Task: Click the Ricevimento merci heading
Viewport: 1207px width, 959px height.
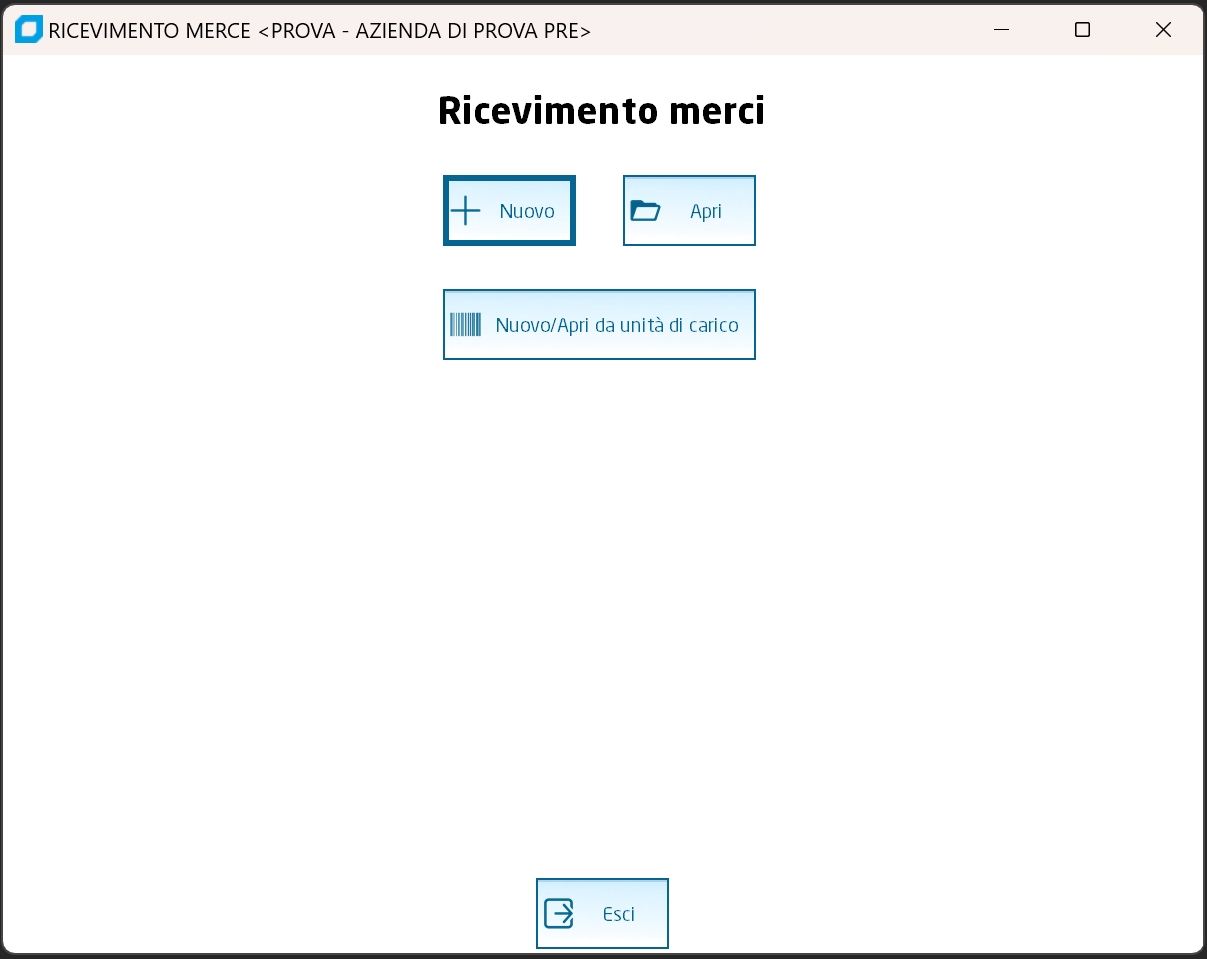Action: [601, 110]
